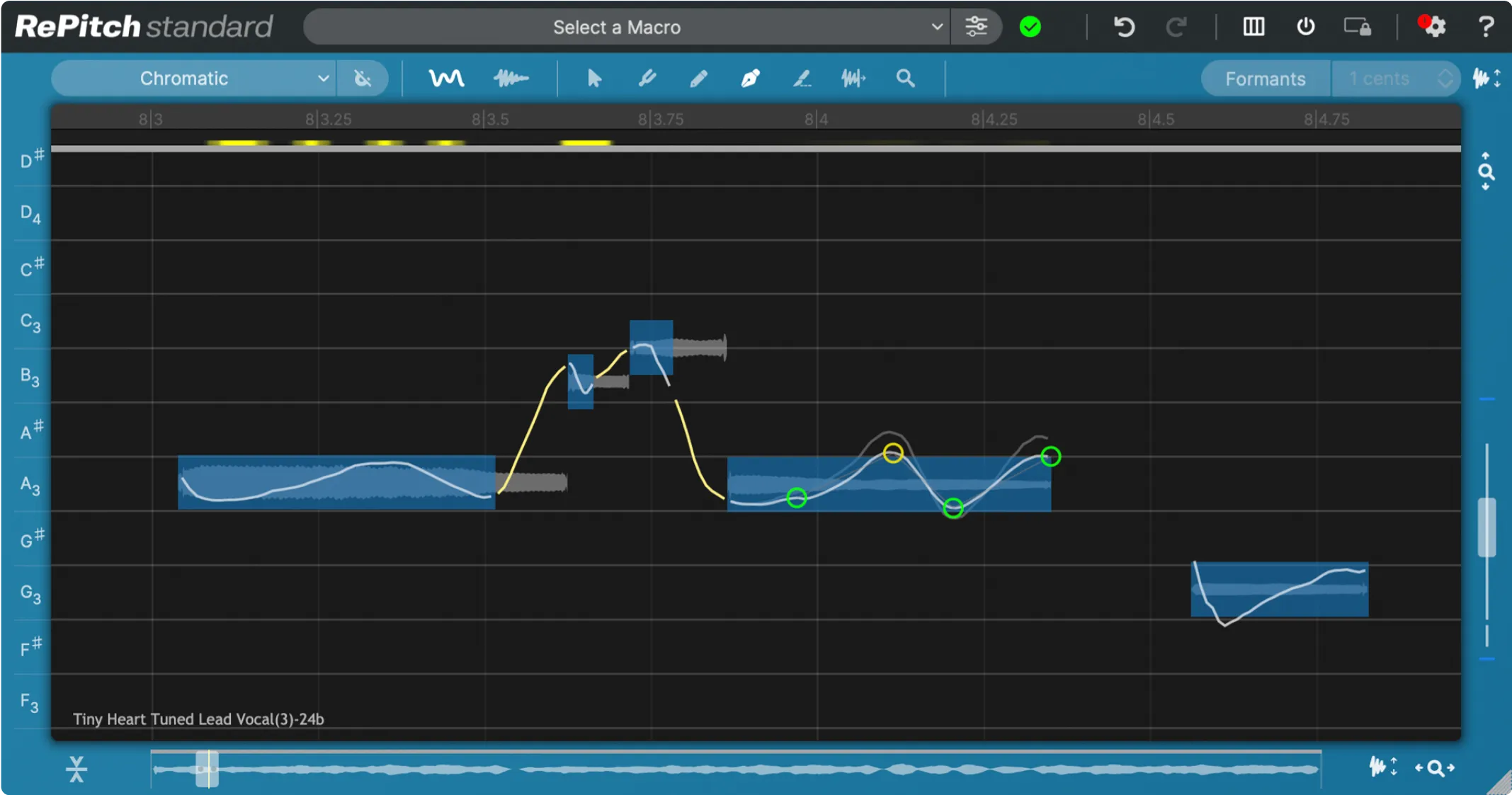Pick the pen curve drawing tool
The height and width of the screenshot is (795, 1512).
749,78
